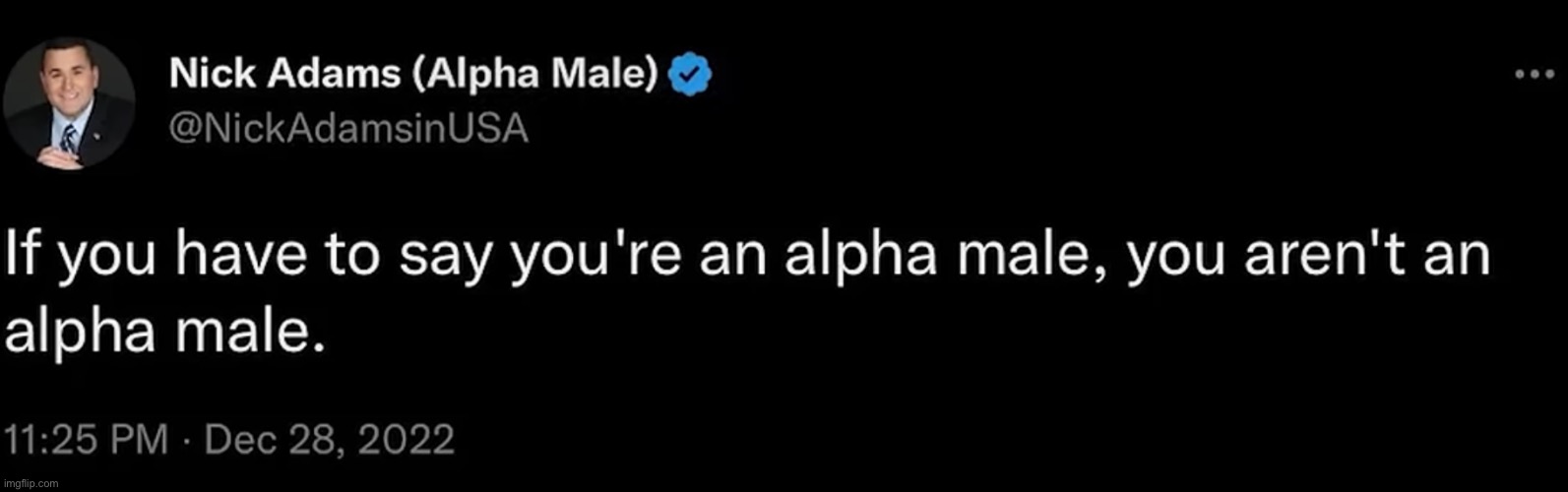Open Nick Adams' profile picture
This screenshot has height=492, width=1568.
tap(68, 104)
